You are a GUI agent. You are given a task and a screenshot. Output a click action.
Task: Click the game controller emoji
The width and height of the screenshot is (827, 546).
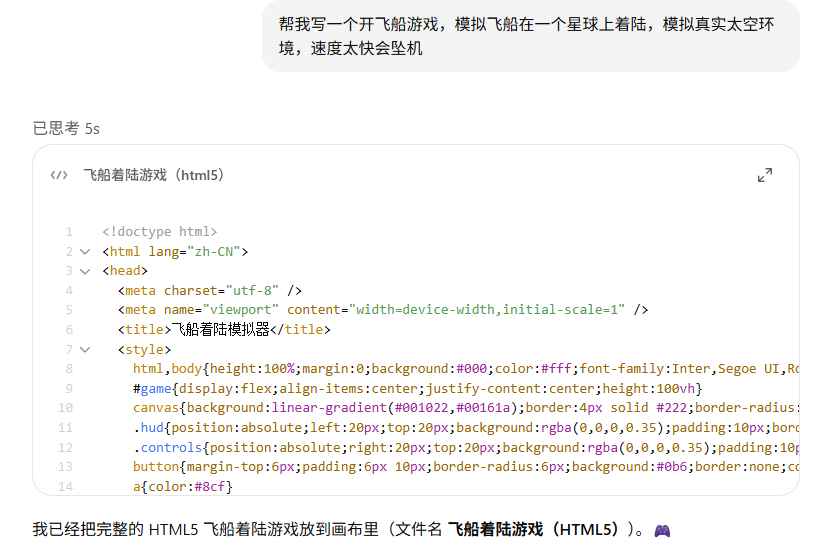[x=662, y=531]
